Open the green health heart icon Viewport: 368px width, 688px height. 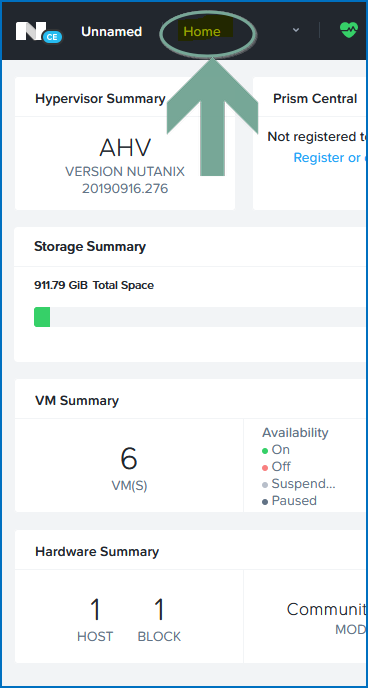(x=349, y=30)
